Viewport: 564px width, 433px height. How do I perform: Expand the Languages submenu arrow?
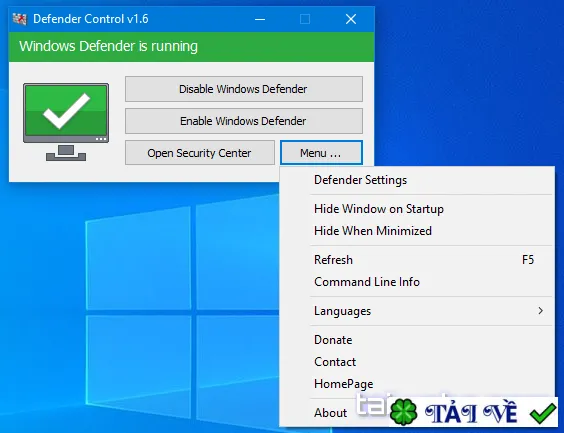tap(540, 311)
